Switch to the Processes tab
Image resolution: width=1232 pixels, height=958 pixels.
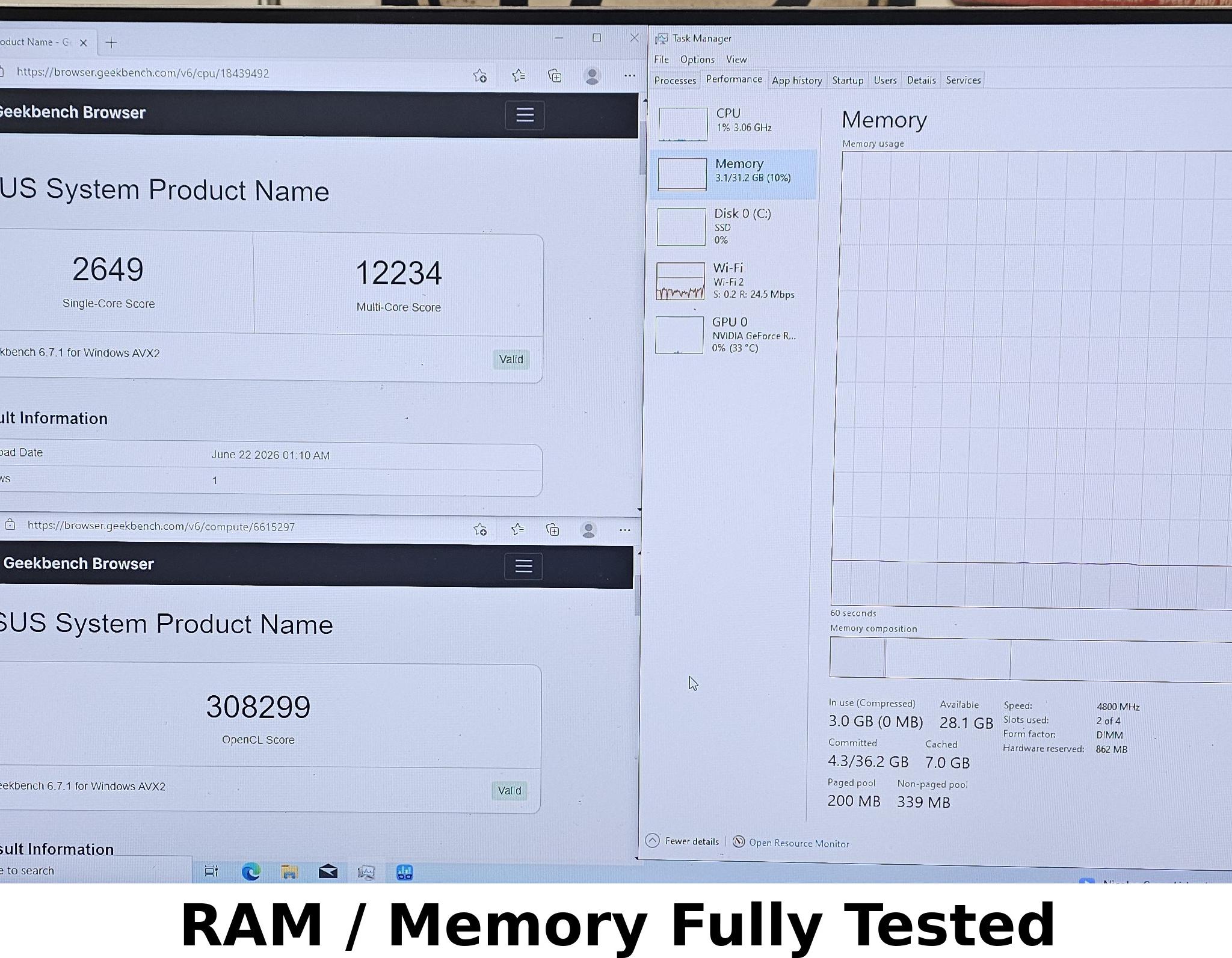point(675,80)
